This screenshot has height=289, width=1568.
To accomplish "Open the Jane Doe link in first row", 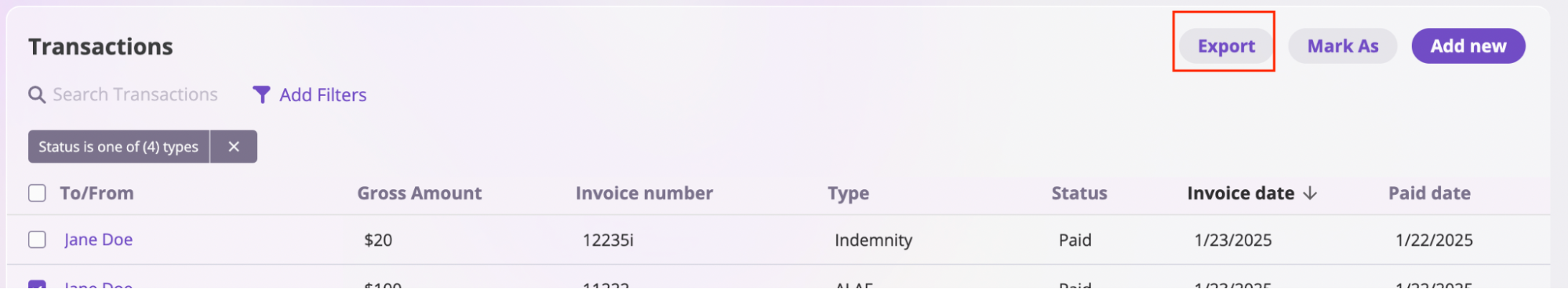I will tap(98, 240).
